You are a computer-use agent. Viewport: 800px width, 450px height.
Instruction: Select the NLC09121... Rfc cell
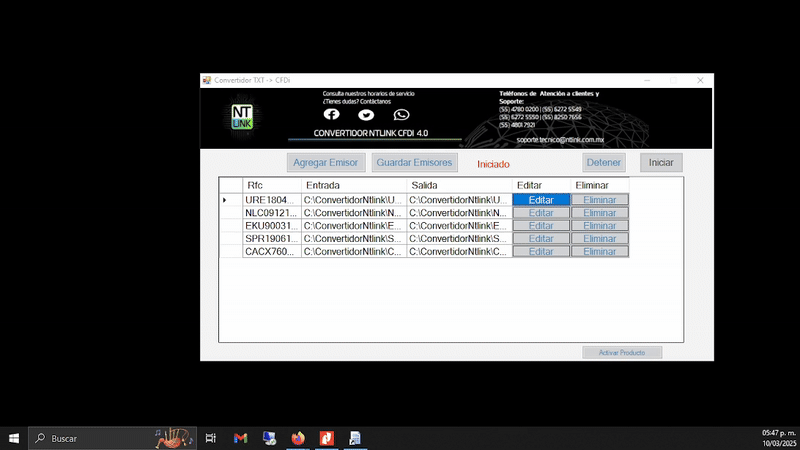(x=272, y=213)
